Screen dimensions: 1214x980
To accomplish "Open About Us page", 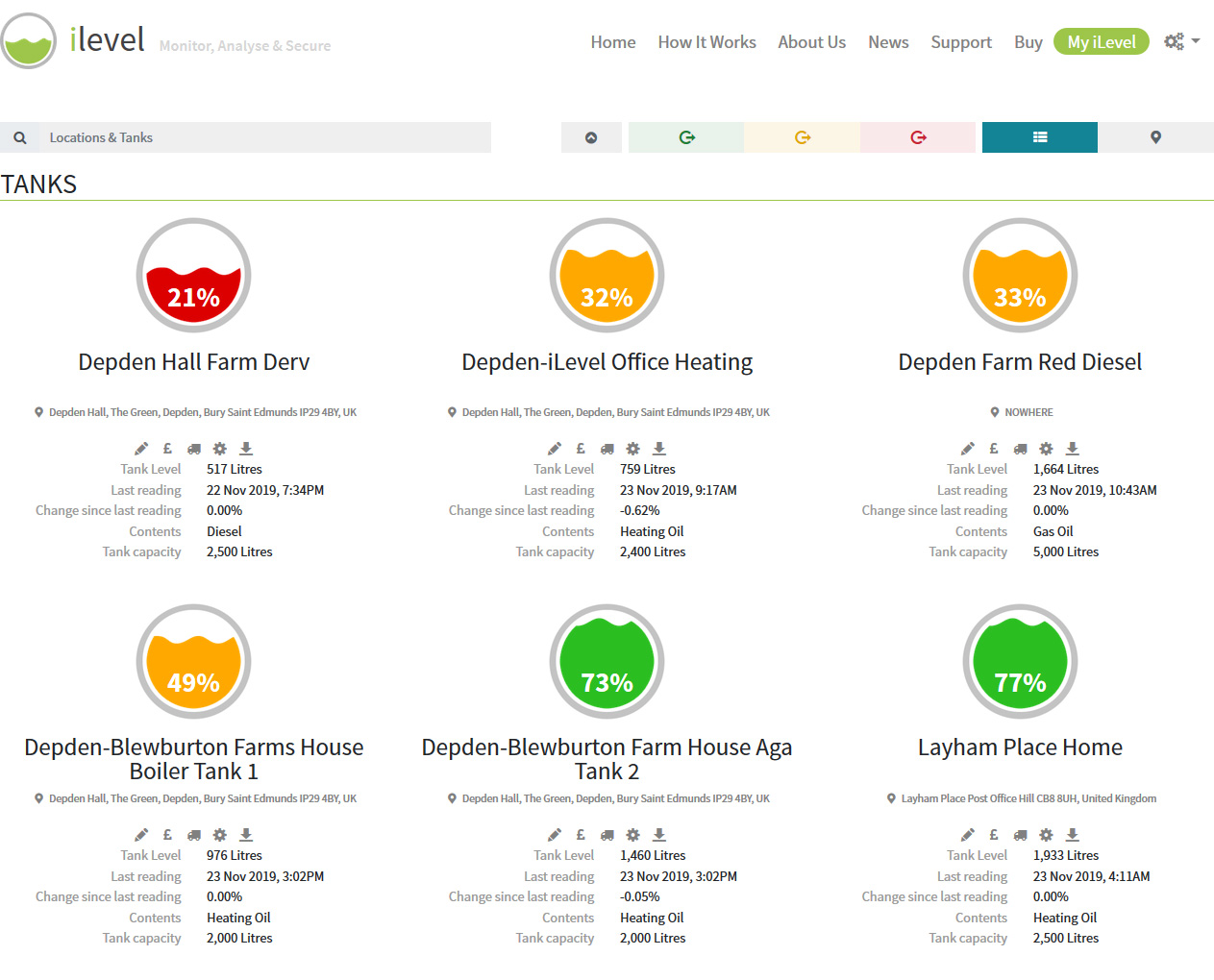I will (812, 42).
